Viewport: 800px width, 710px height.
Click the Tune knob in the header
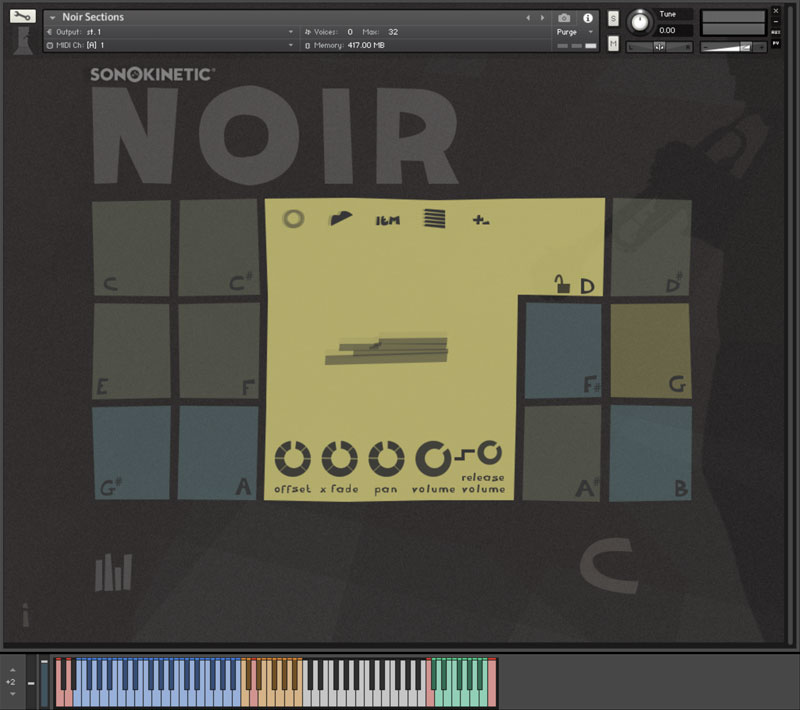637,21
